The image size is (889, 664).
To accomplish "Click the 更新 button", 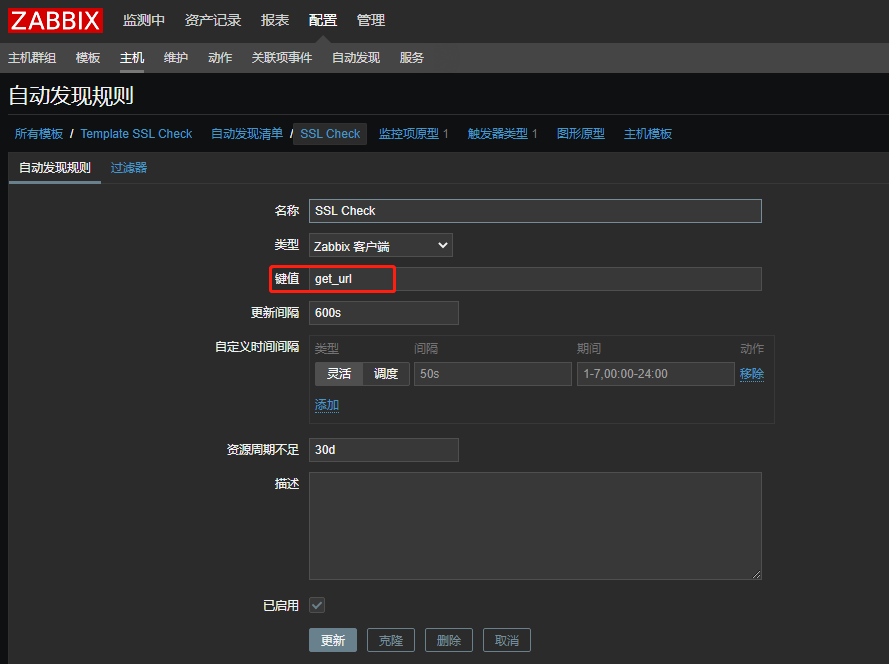I will tap(333, 640).
